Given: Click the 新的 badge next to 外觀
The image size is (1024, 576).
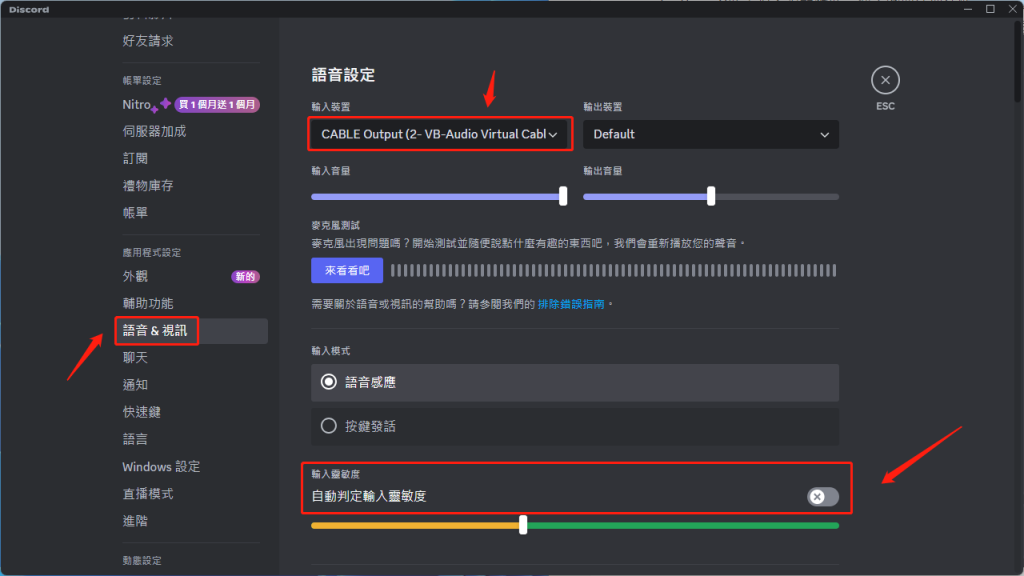Looking at the screenshot, I should click(246, 277).
